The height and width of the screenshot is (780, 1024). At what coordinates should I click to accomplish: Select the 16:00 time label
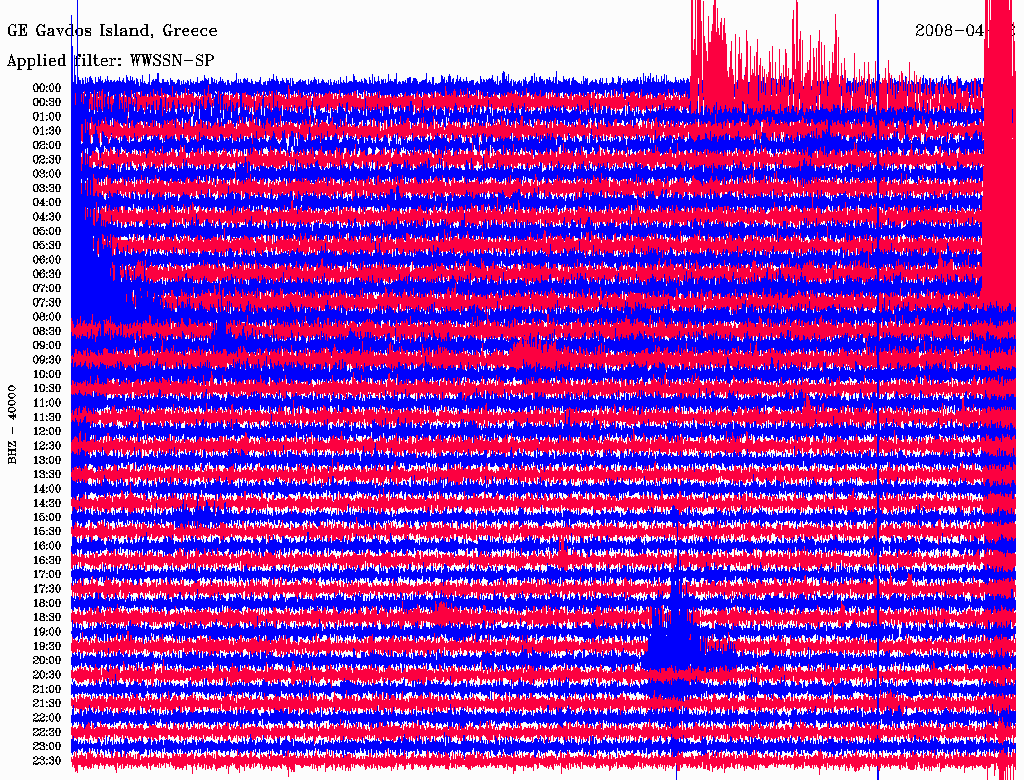(x=46, y=545)
